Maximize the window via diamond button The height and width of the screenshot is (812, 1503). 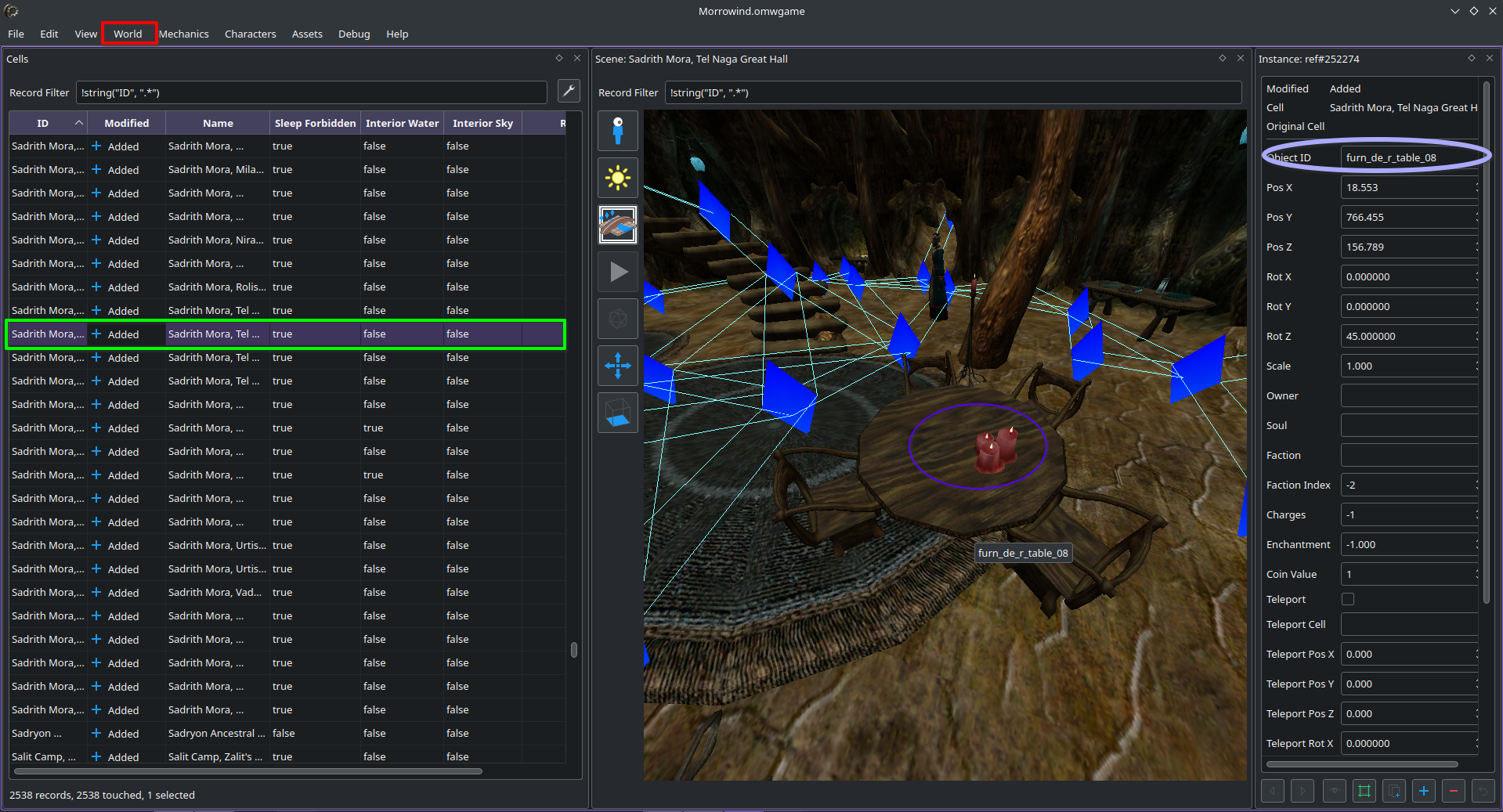pos(1473,11)
